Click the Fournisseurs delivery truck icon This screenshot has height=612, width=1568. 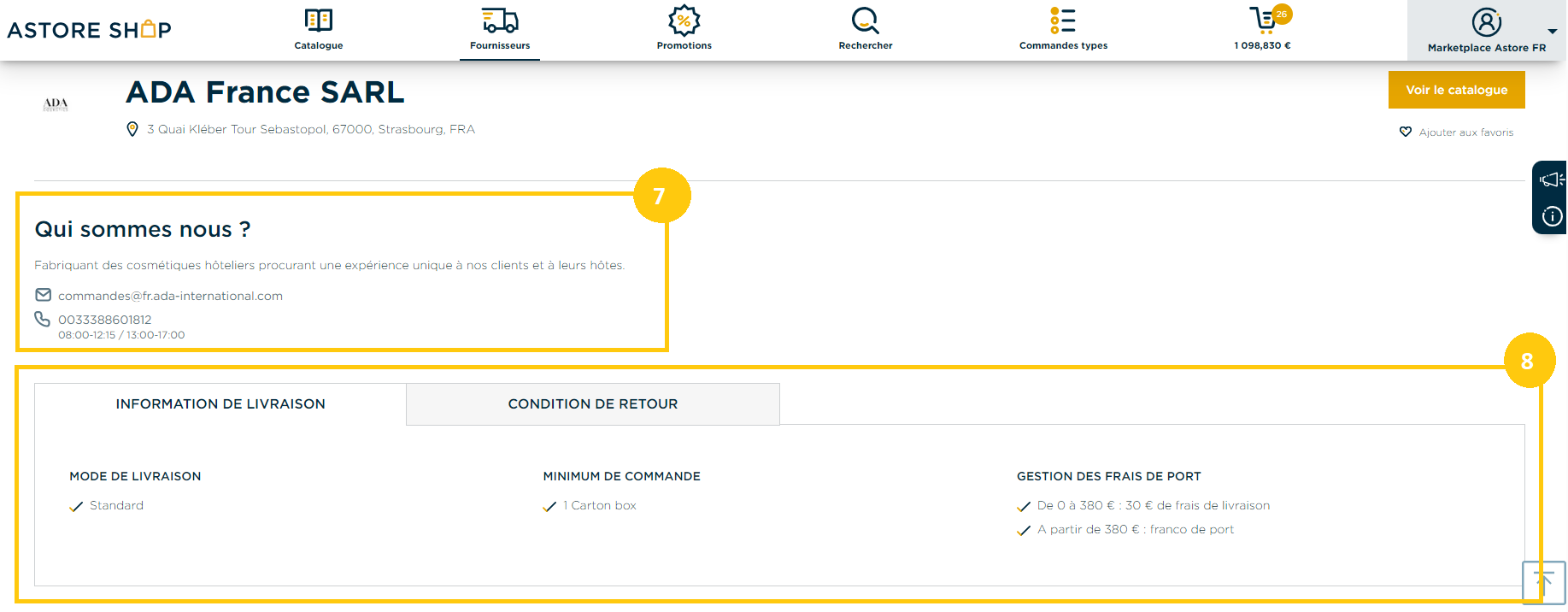click(500, 20)
